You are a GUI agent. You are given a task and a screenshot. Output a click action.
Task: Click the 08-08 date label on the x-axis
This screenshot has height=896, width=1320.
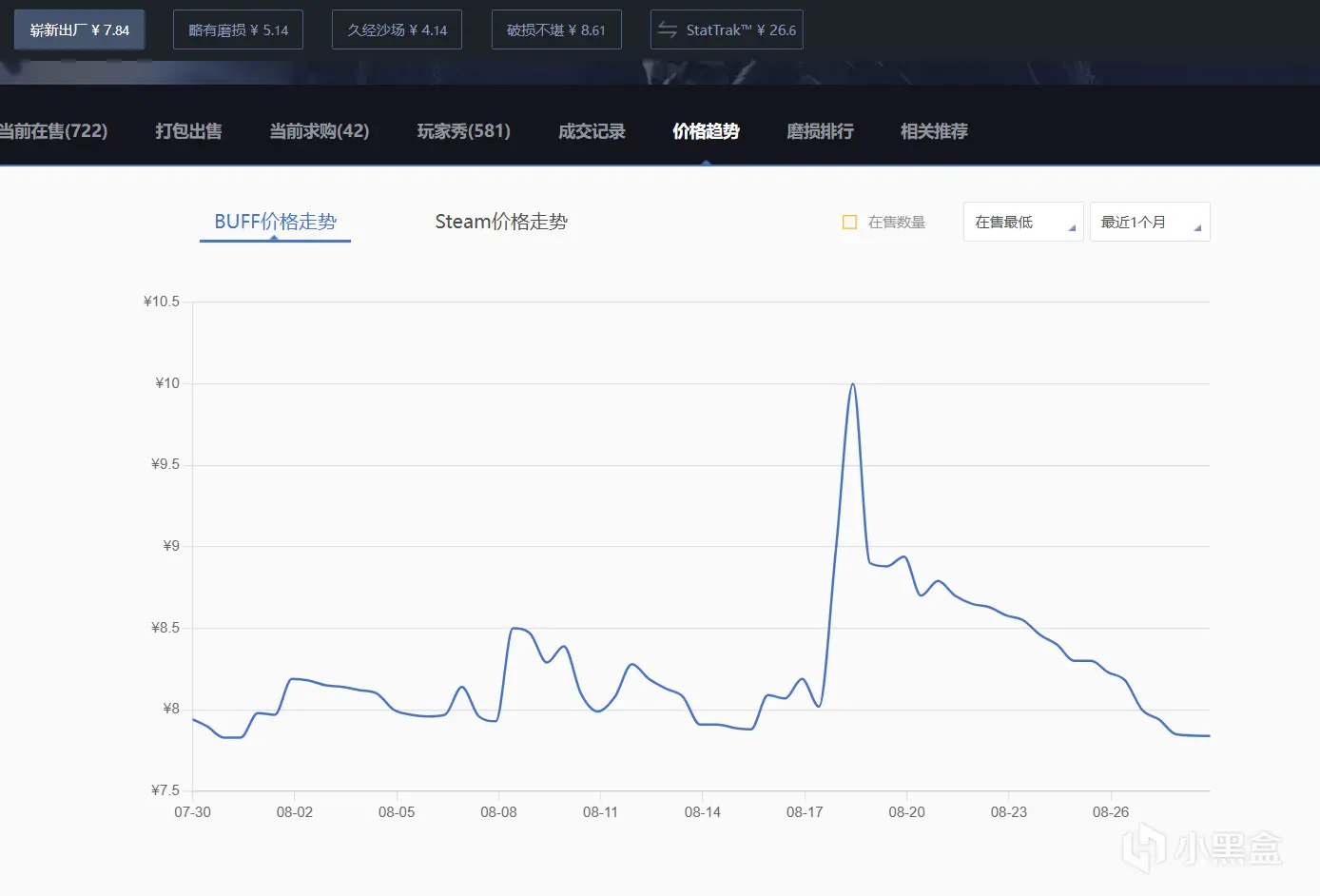[498, 812]
